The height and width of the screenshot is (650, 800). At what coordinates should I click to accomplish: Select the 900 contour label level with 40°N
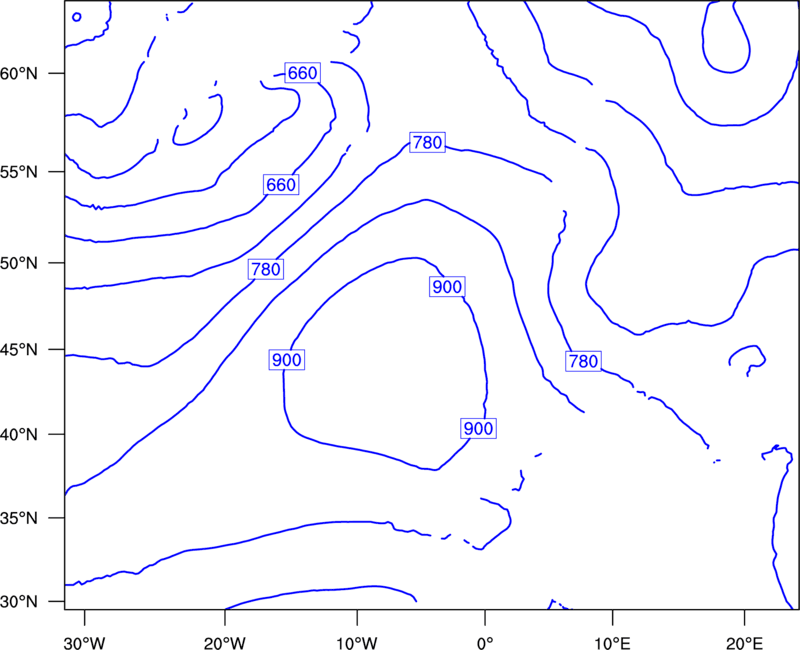pyautogui.click(x=478, y=428)
